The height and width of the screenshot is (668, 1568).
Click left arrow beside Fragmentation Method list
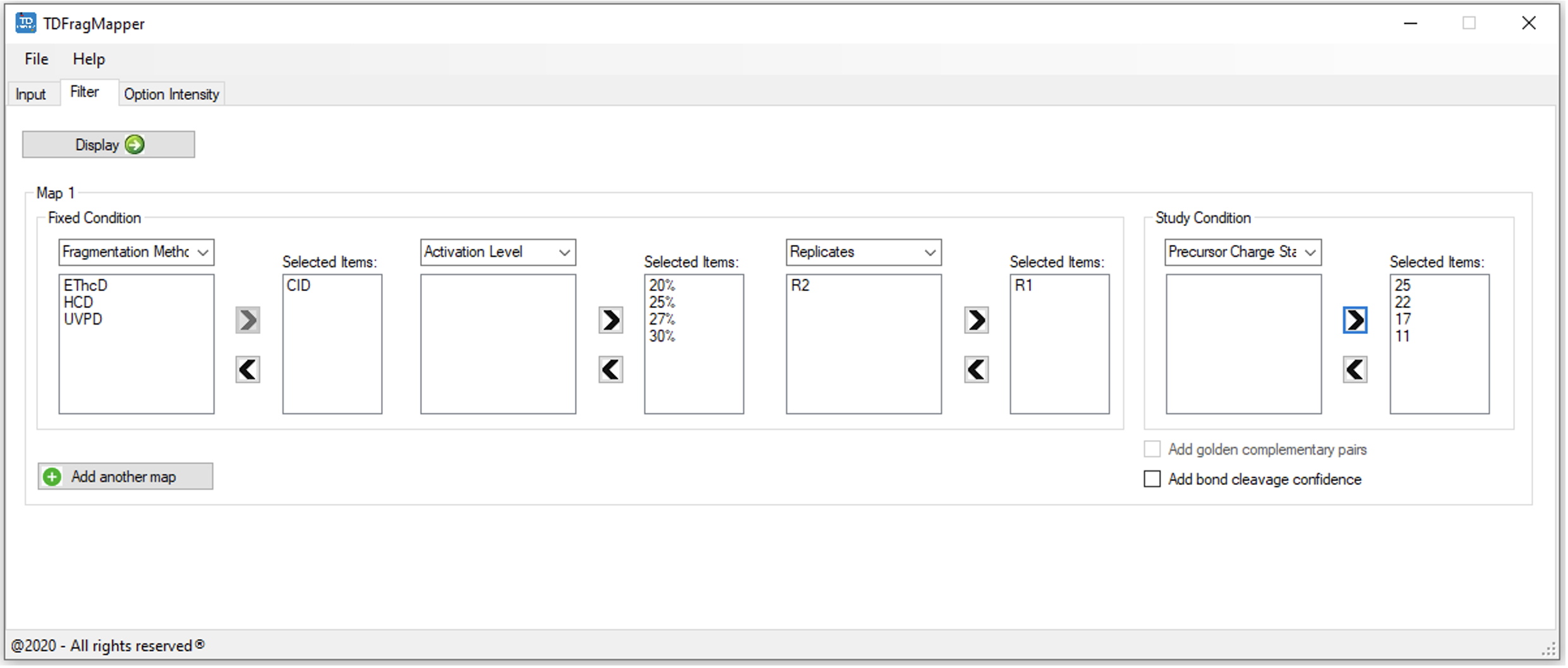coord(248,369)
